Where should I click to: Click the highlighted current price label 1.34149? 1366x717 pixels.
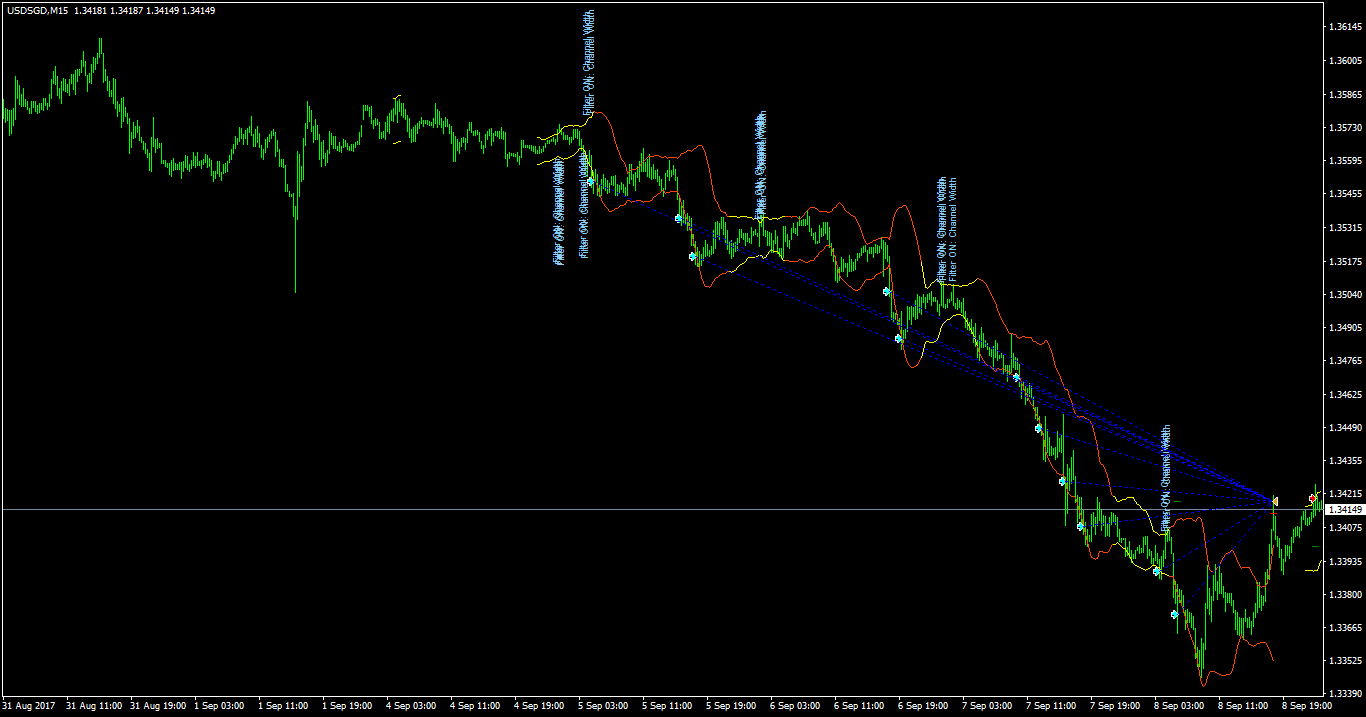pos(1343,510)
